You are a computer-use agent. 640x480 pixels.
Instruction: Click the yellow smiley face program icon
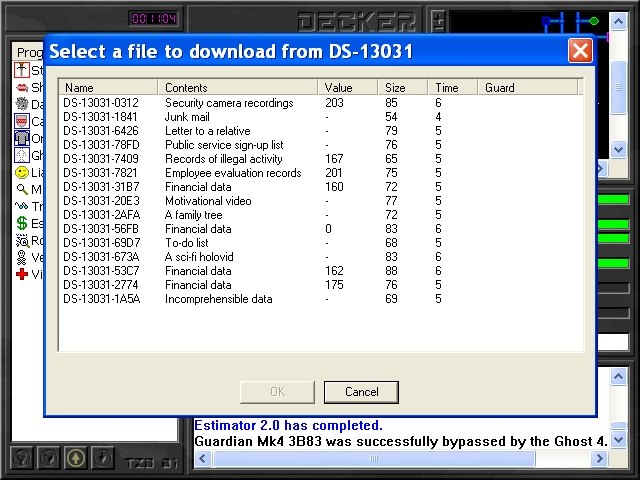click(x=22, y=172)
